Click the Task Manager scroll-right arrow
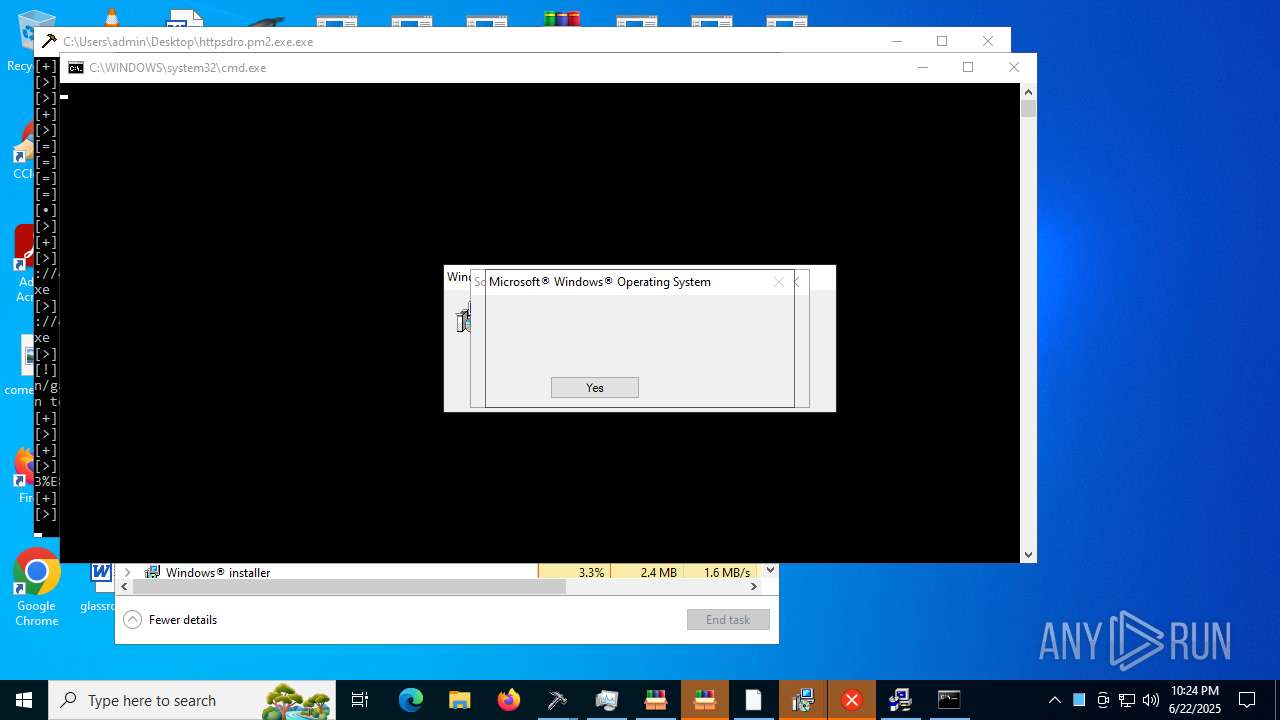This screenshot has height=720, width=1280. pos(754,587)
